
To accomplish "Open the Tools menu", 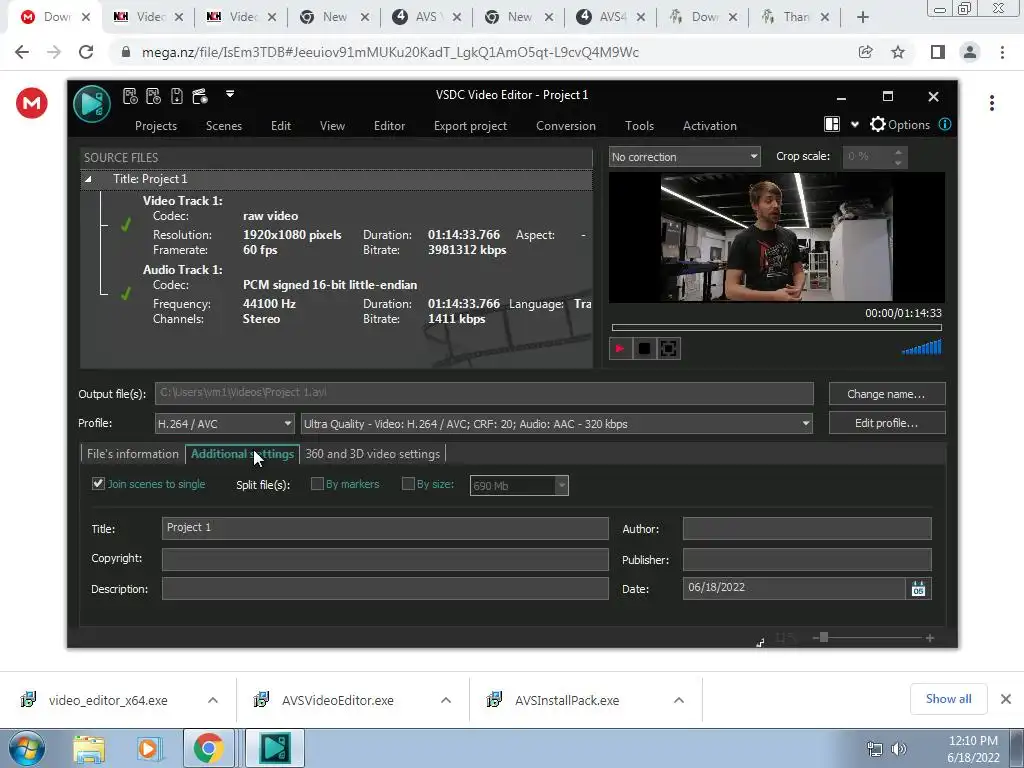I will tap(639, 126).
